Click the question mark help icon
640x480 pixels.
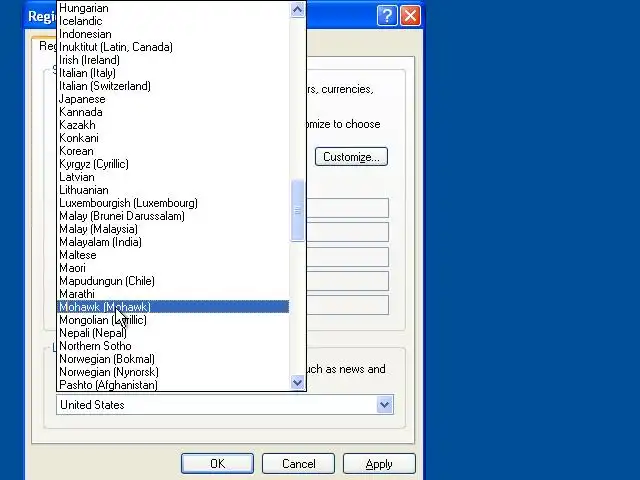click(387, 16)
